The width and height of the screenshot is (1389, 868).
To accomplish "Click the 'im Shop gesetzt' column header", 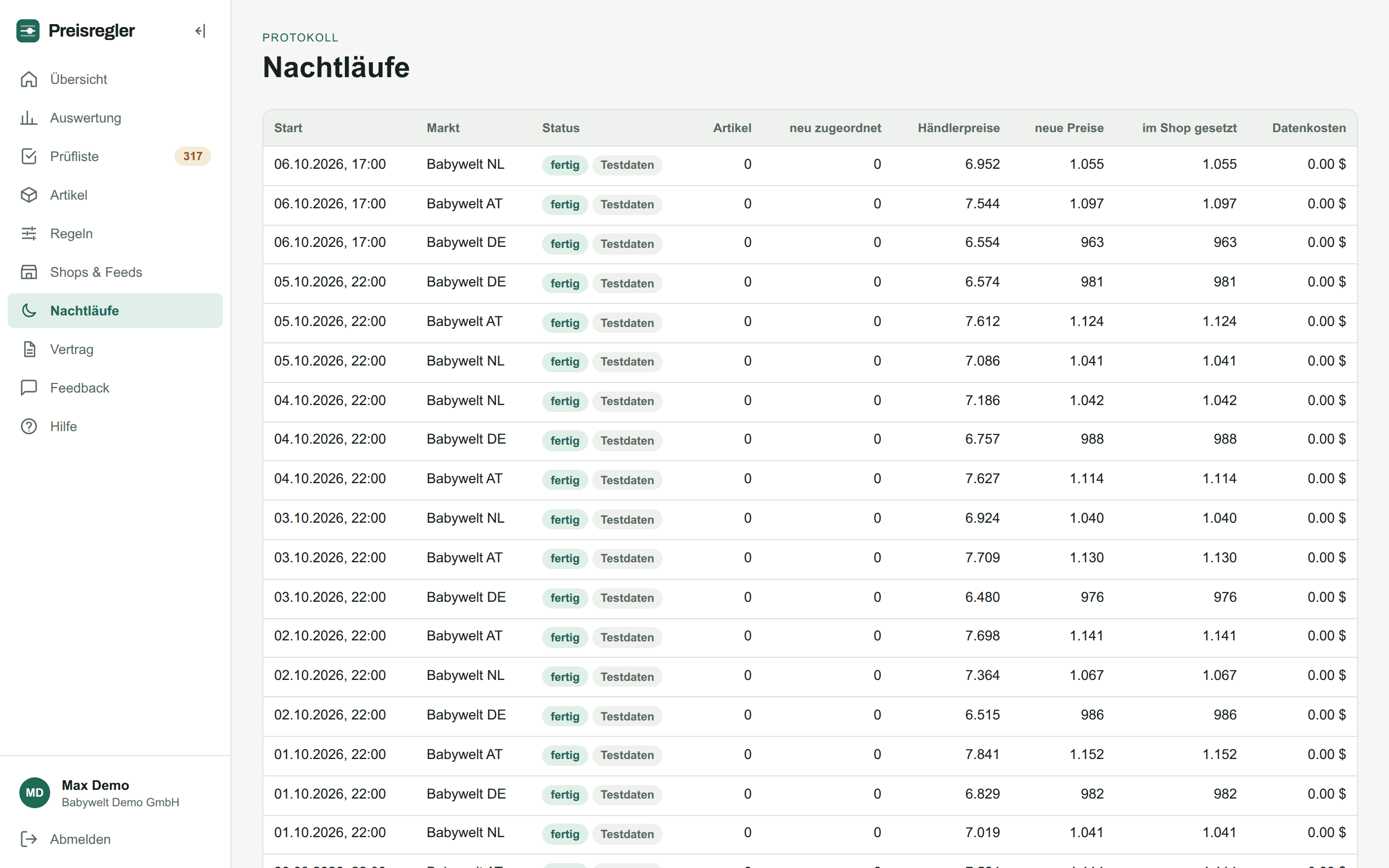I will [x=1189, y=128].
